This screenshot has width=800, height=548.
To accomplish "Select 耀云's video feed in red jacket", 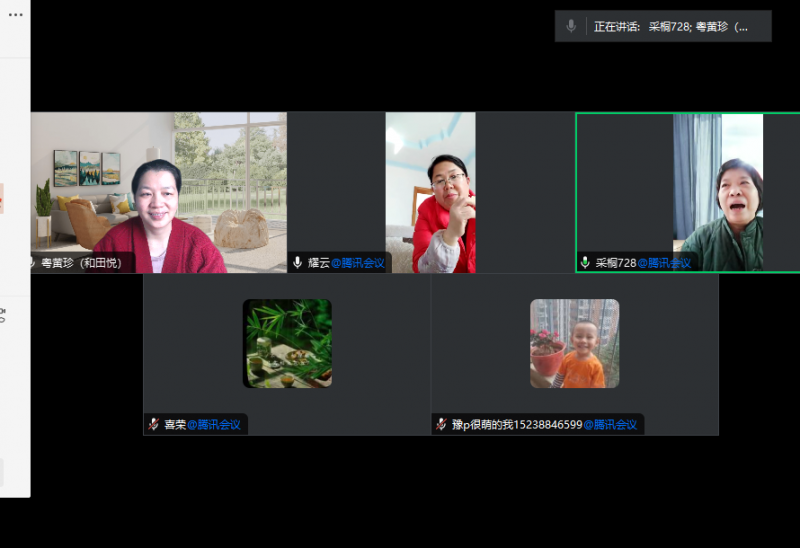I will pyautogui.click(x=431, y=192).
